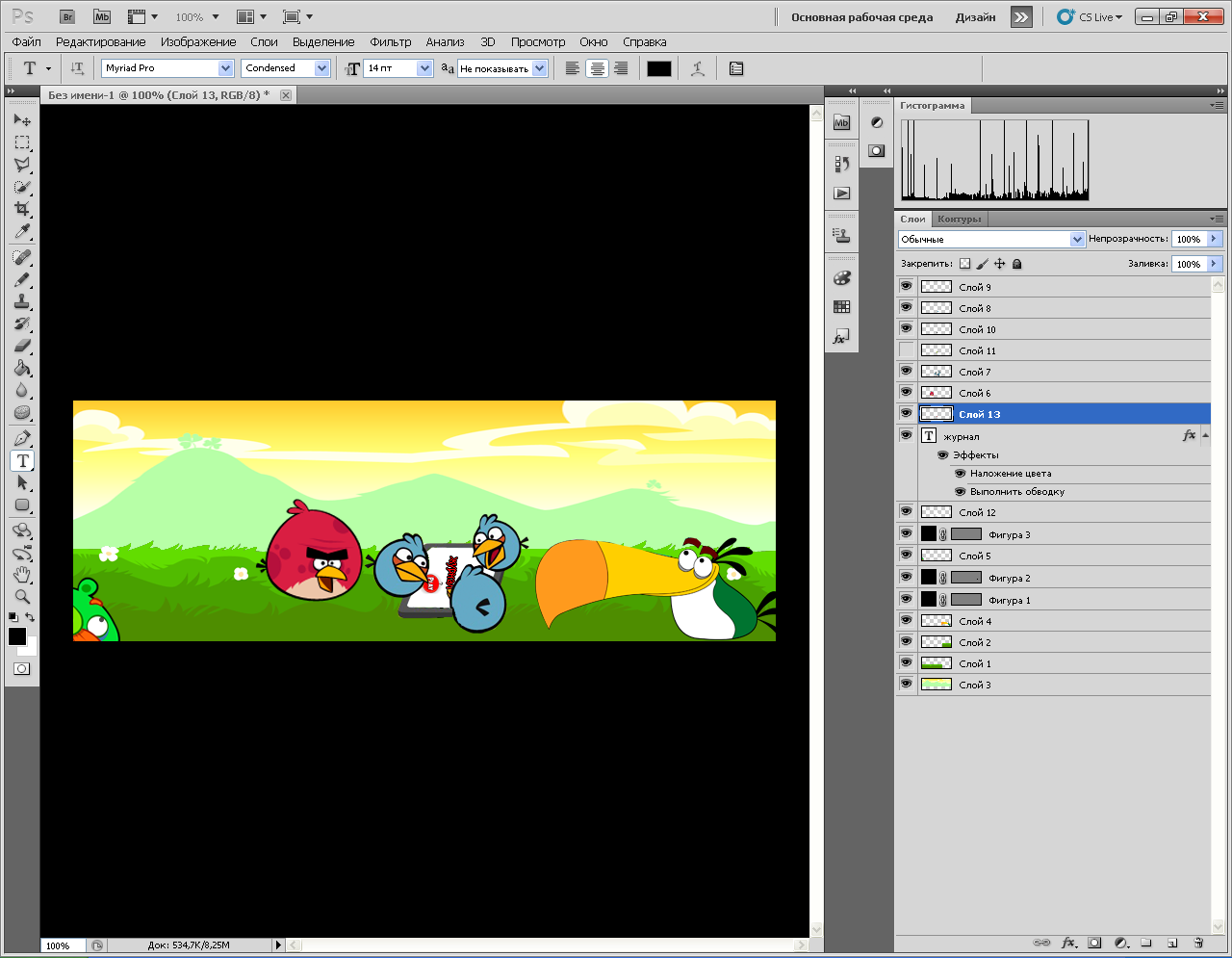Image resolution: width=1232 pixels, height=958 pixels.
Task: Select the Rectangular Marquee tool
Action: click(x=22, y=142)
